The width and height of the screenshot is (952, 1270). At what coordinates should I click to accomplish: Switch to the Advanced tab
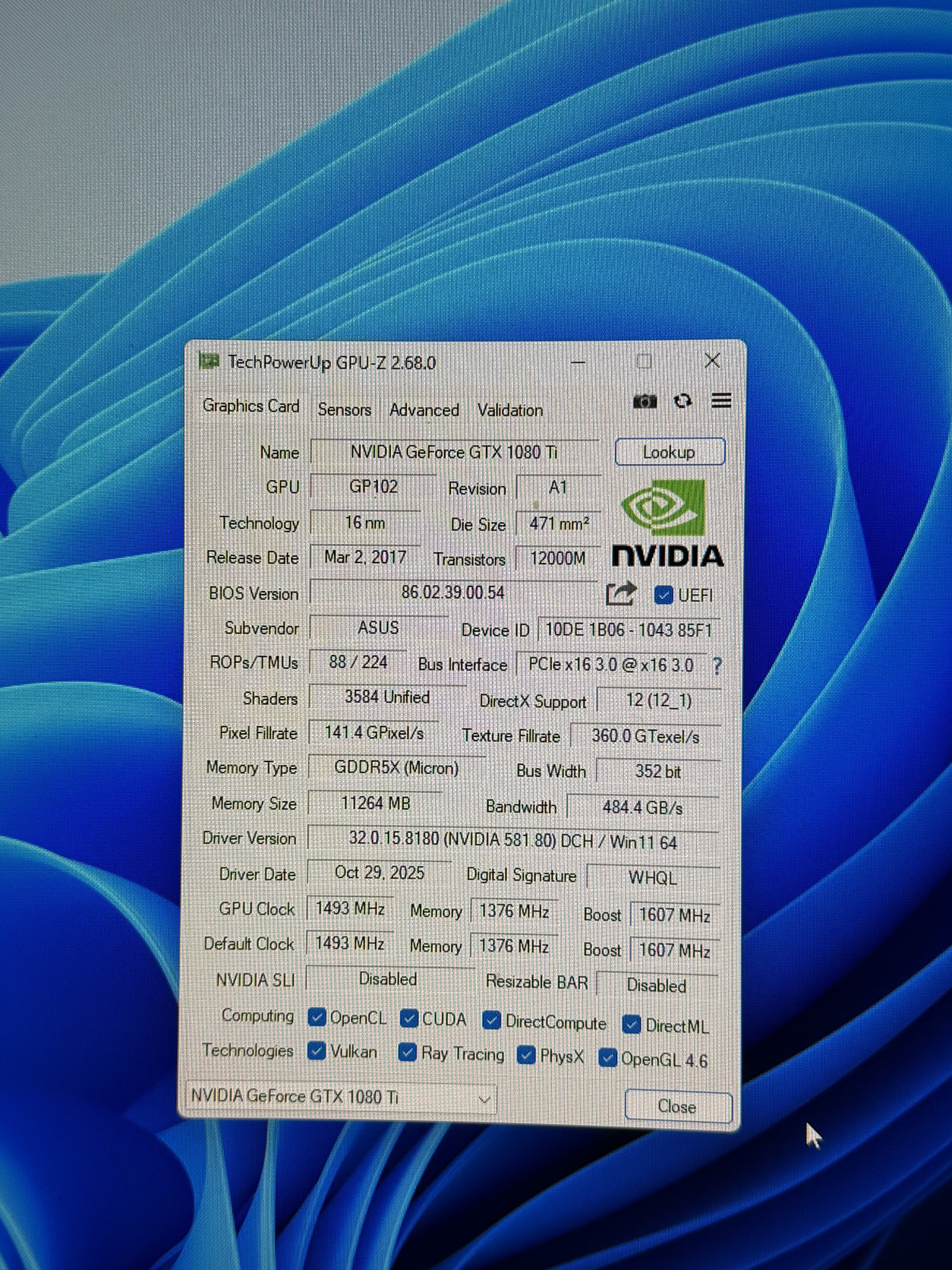tap(424, 410)
